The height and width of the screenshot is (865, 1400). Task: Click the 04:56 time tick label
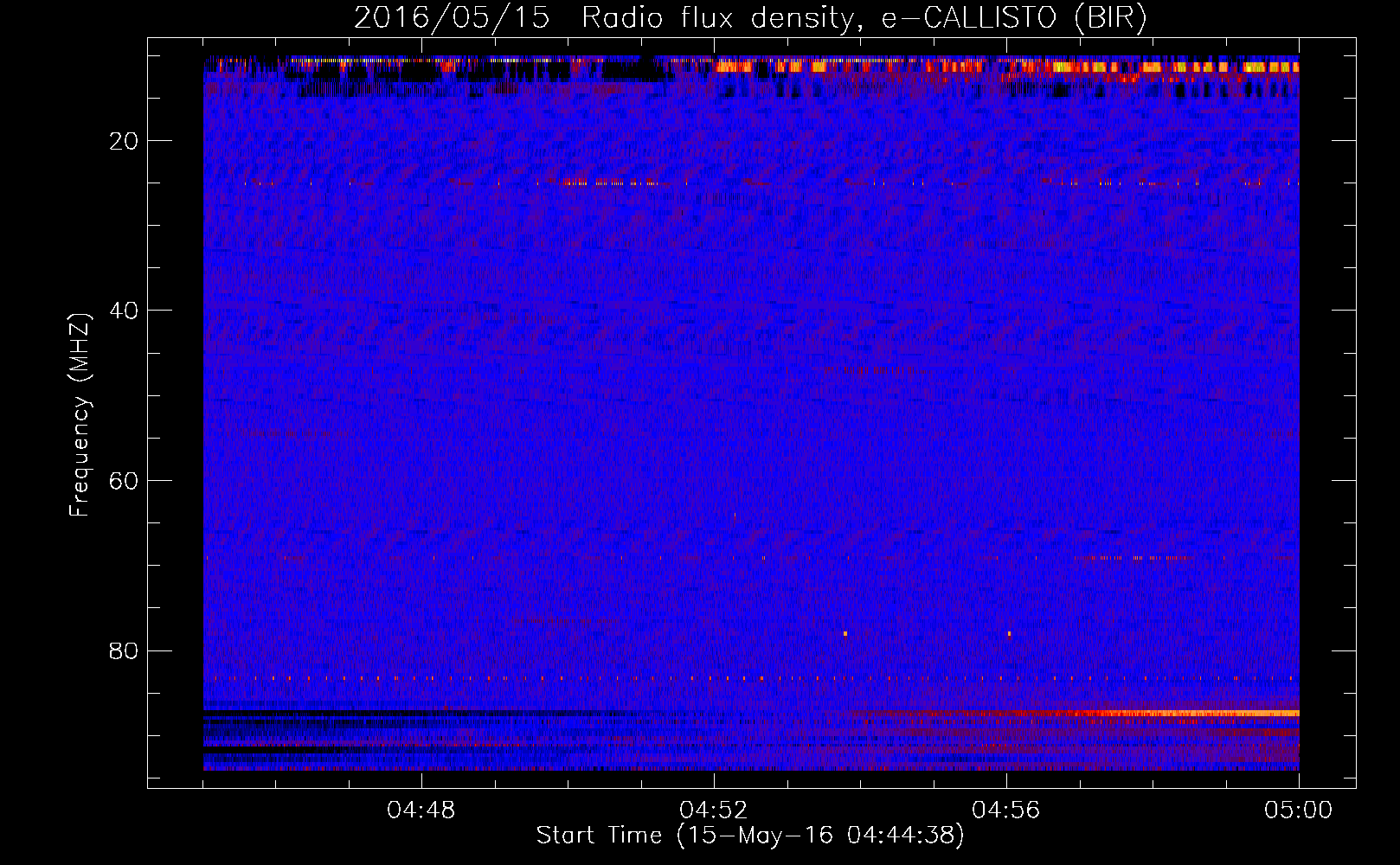point(1006,811)
